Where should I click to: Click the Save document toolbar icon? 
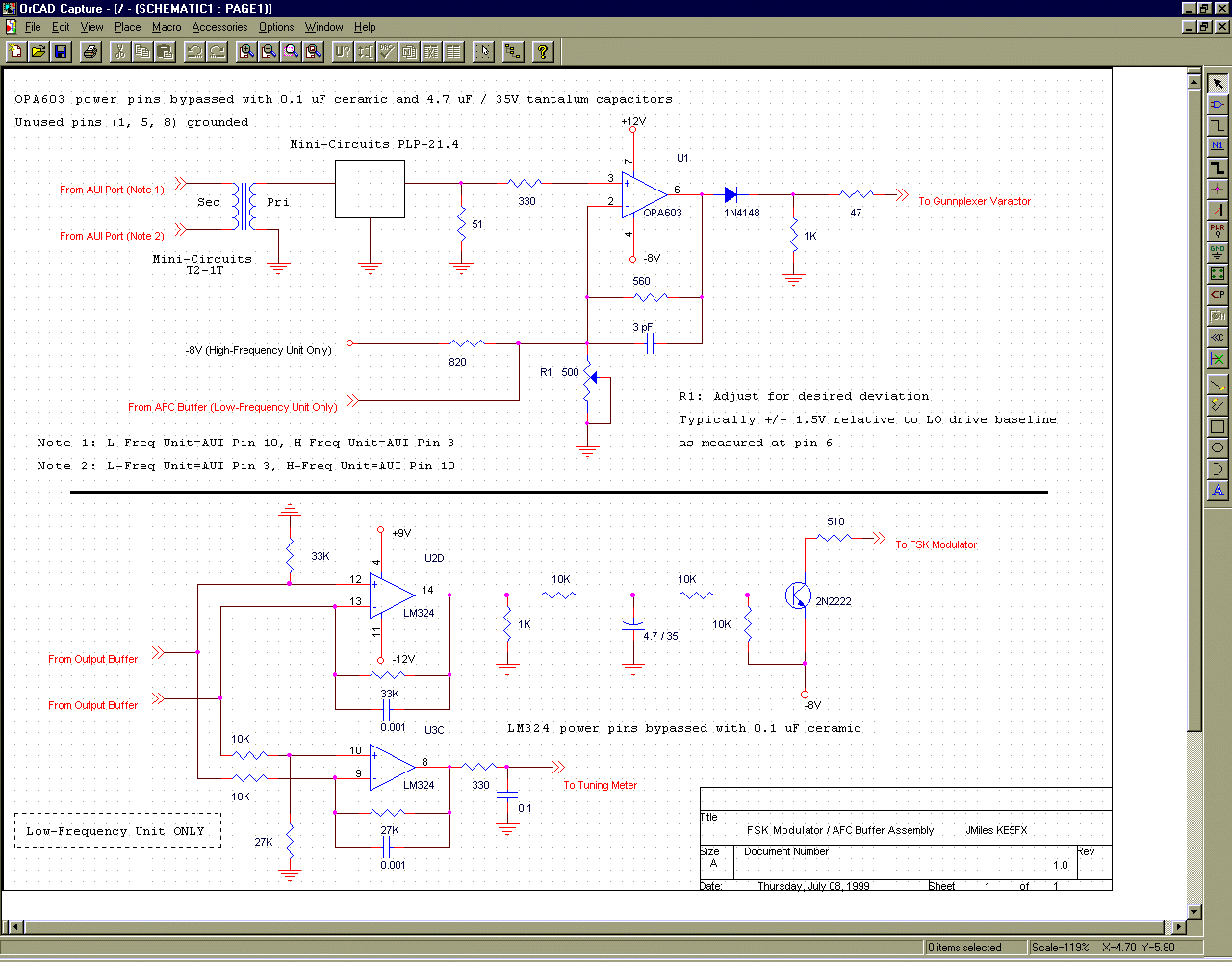click(x=61, y=51)
